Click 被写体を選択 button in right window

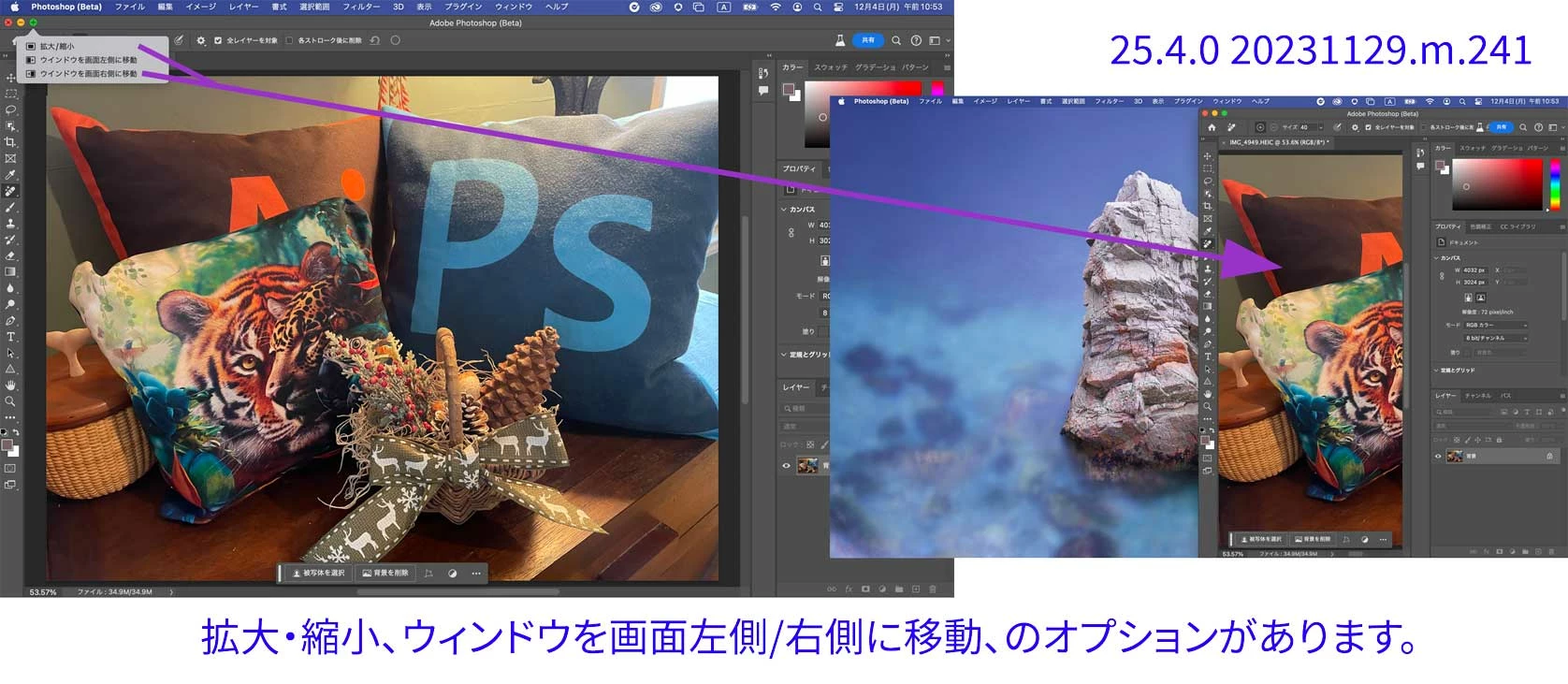tap(1261, 540)
